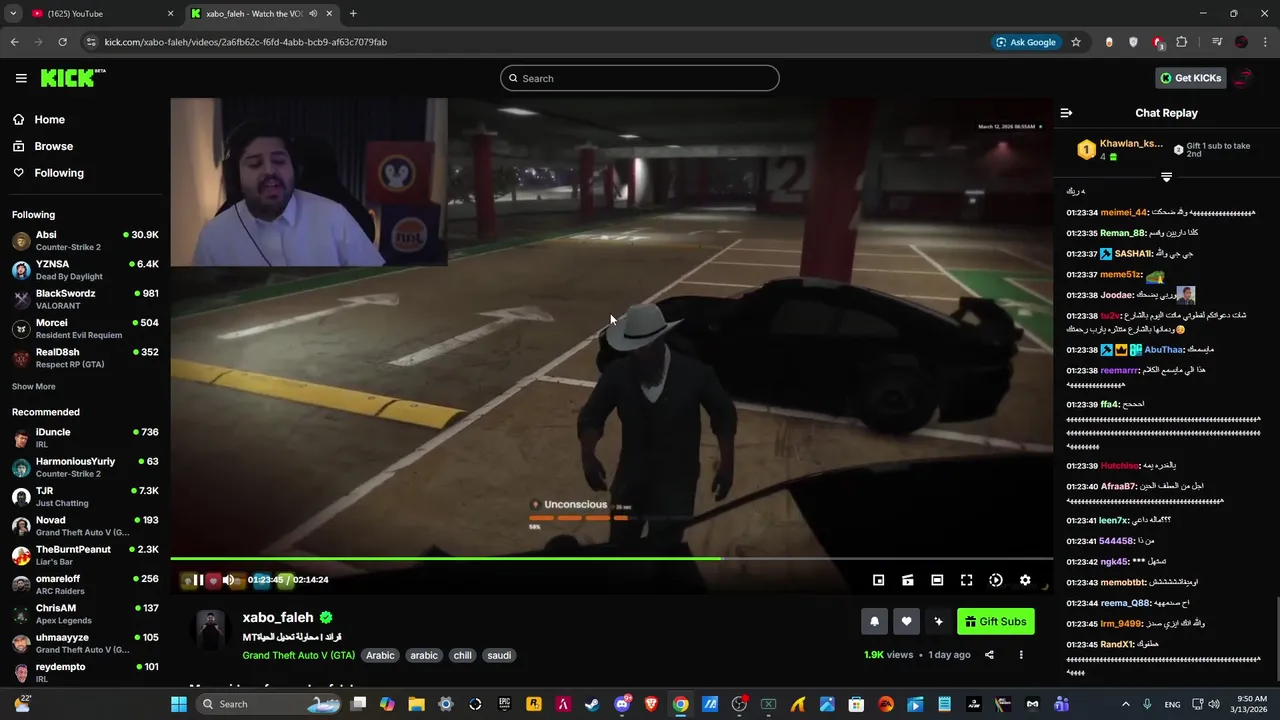Screen dimensions: 1280x720
Task: Open a new browser tab
Action: click(353, 14)
